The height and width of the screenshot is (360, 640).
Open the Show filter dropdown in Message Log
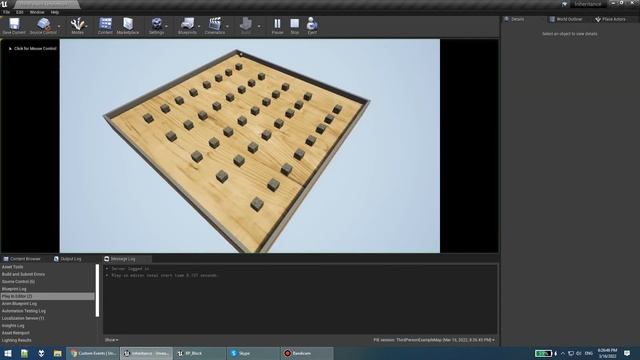(x=111, y=340)
